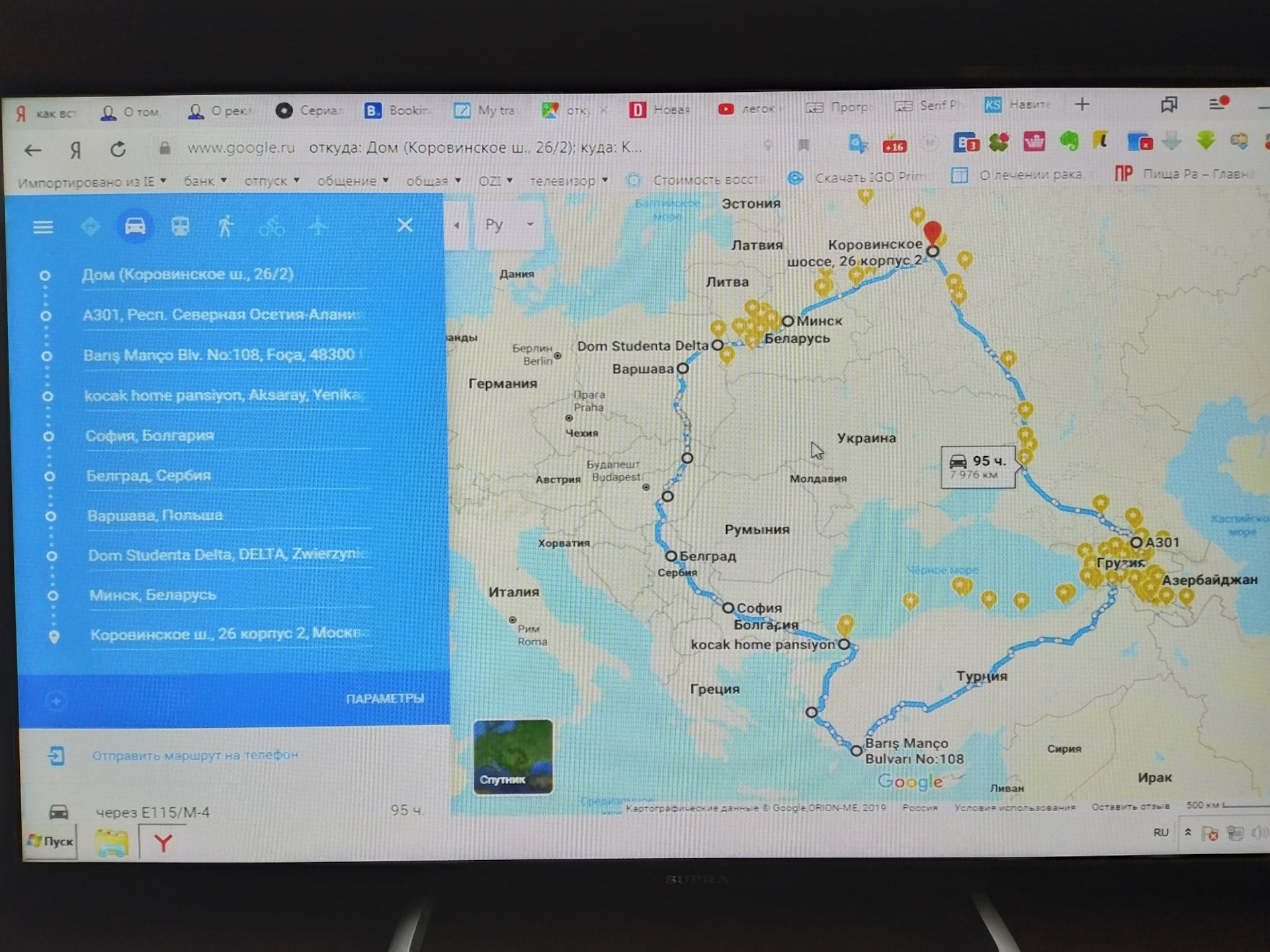Select the Варшава, Польша waypoint
Screen dimensions: 1270x952
(x=230, y=516)
